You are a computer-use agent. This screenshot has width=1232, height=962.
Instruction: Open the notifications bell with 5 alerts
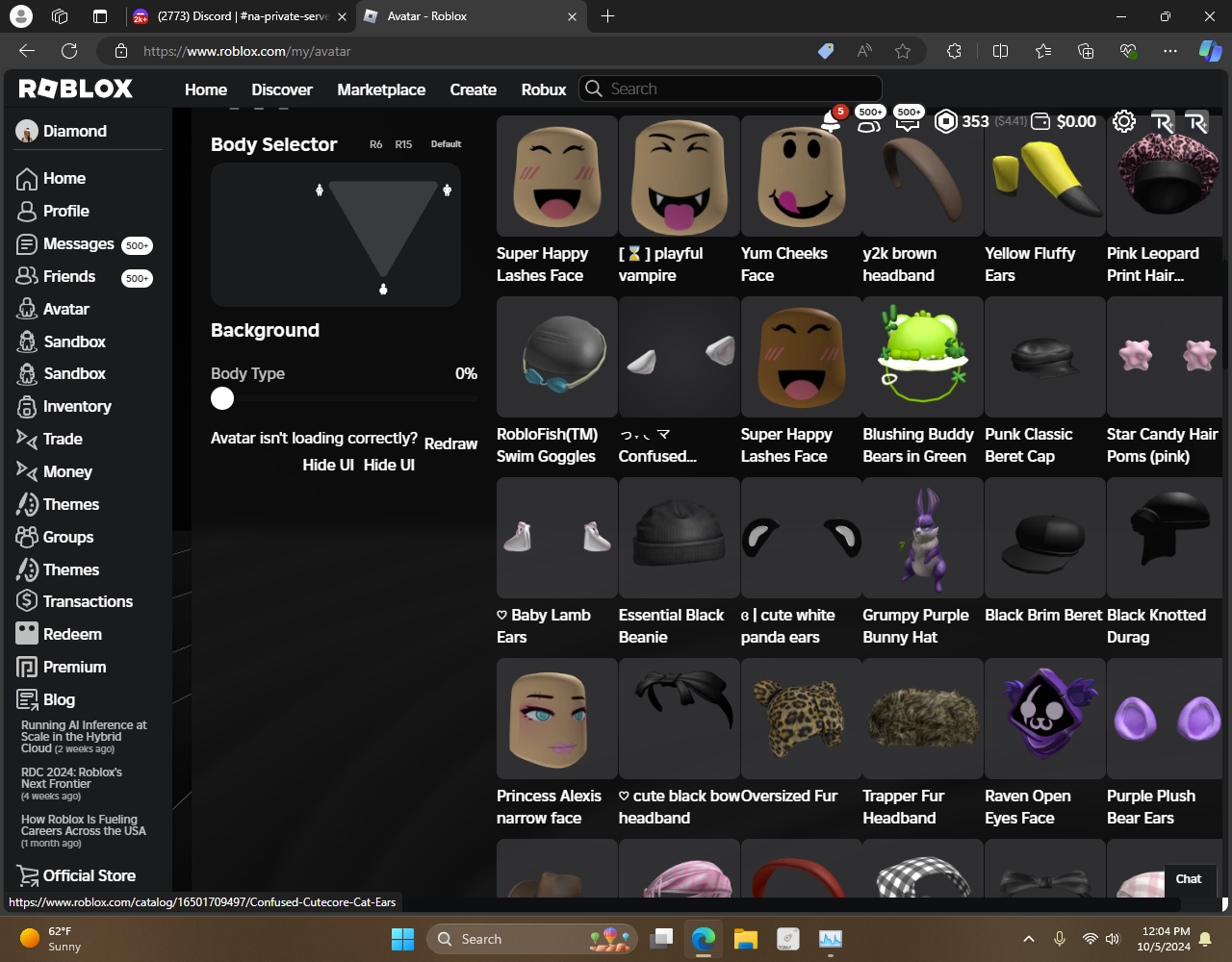pyautogui.click(x=831, y=121)
